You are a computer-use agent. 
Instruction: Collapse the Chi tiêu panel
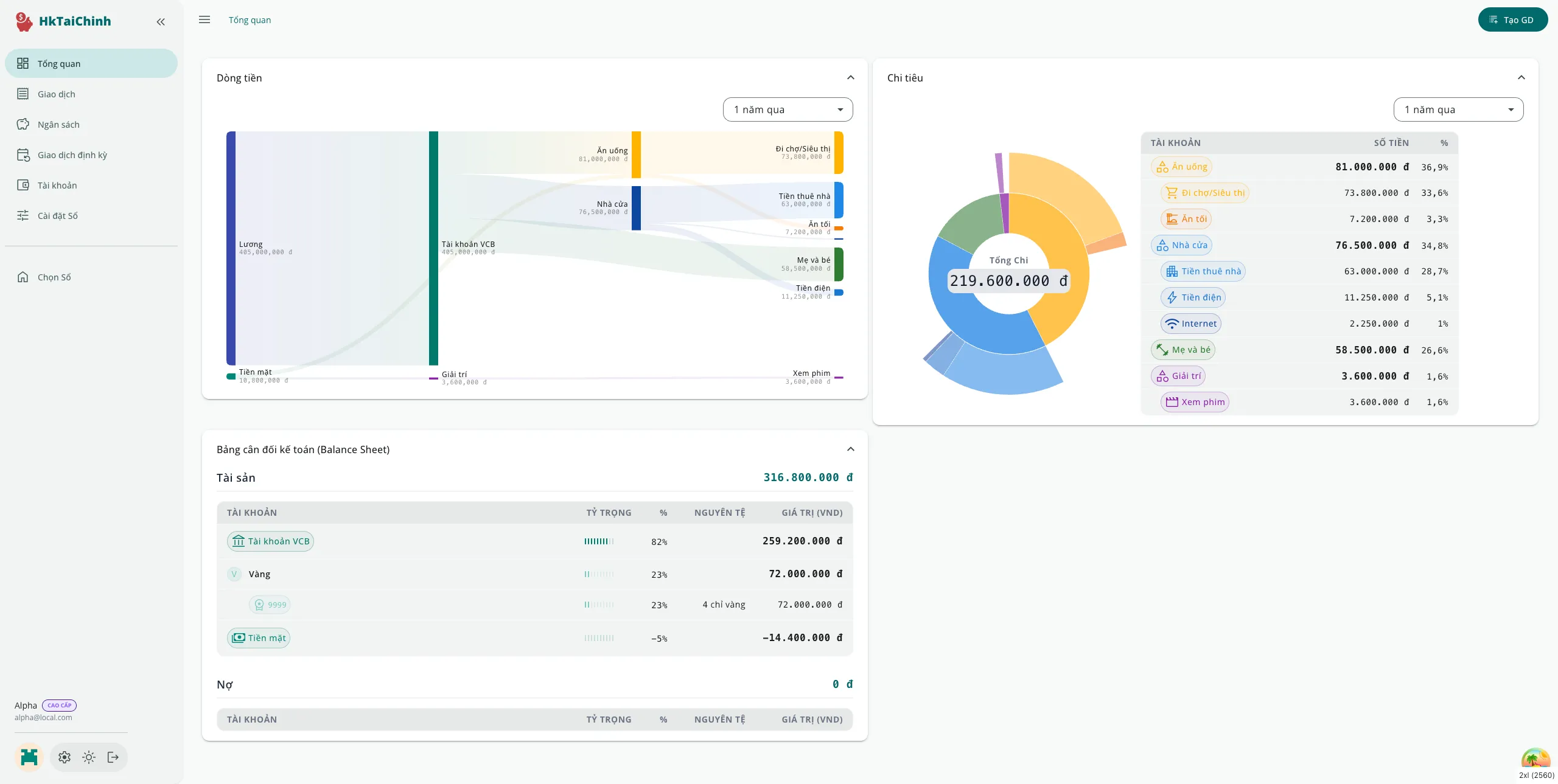pos(1521,78)
